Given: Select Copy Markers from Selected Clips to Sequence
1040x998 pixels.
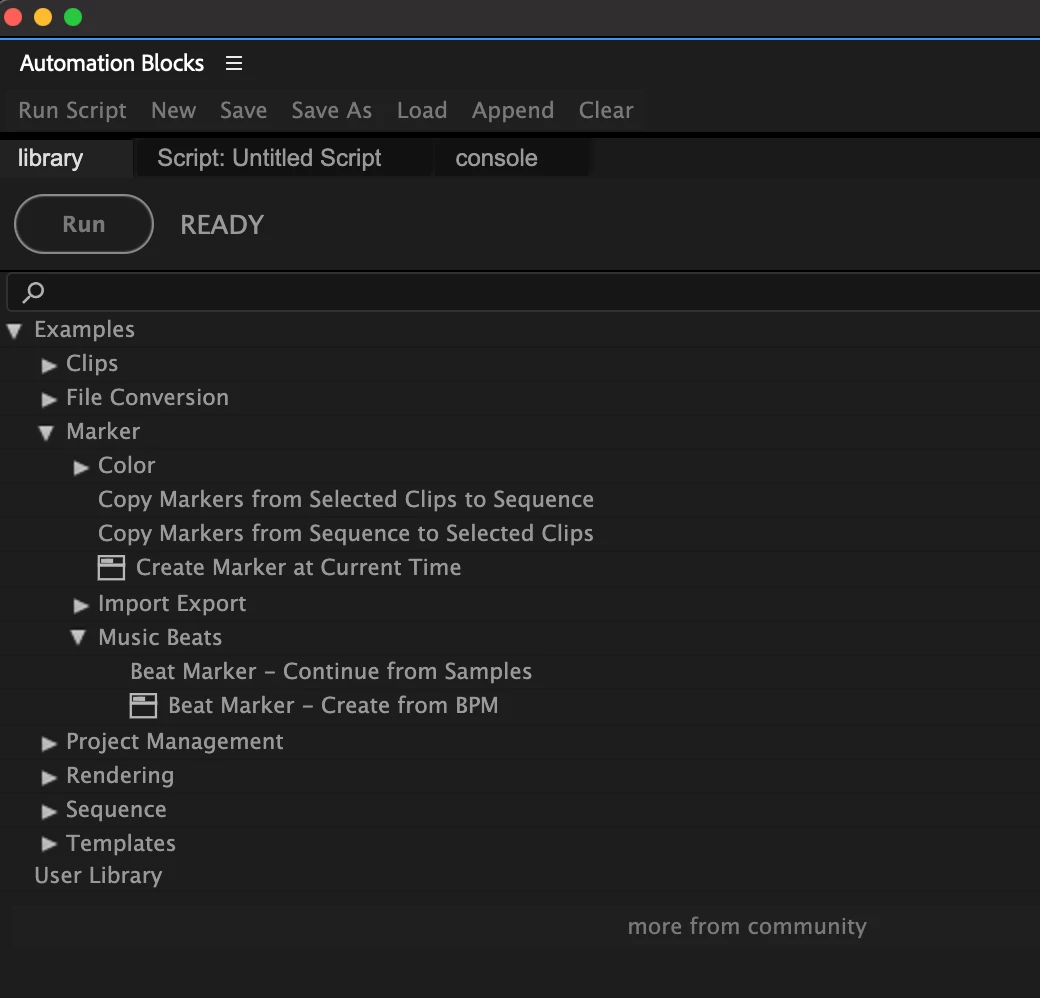Looking at the screenshot, I should click(x=346, y=499).
